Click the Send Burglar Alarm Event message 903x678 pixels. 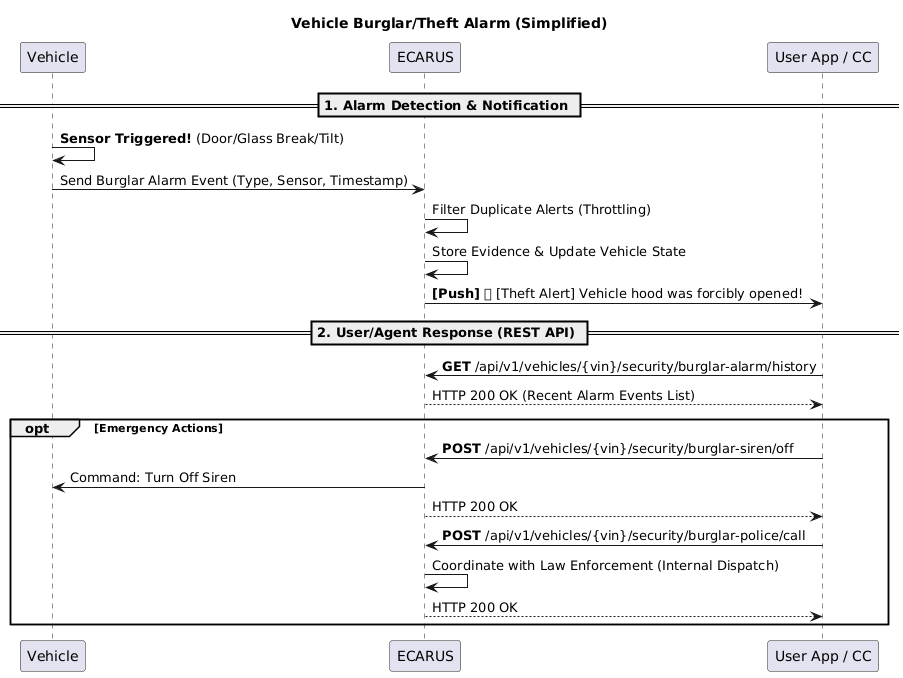234,181
